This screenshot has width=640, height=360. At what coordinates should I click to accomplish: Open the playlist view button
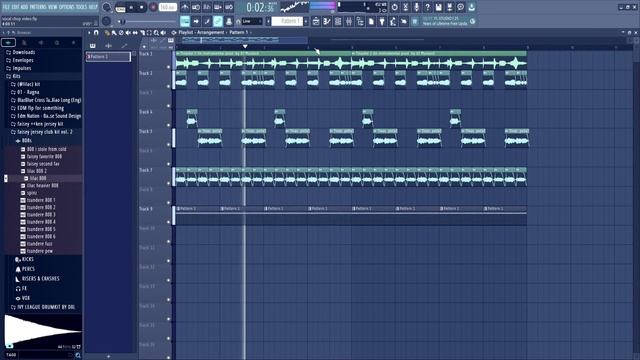[x=316, y=21]
